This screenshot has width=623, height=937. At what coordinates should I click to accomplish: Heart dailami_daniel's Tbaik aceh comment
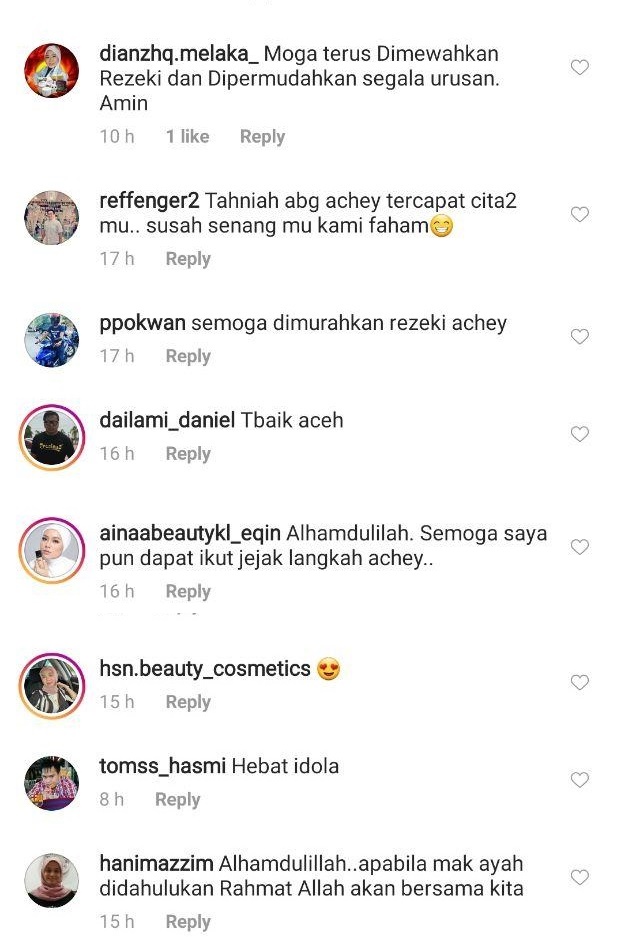579,434
